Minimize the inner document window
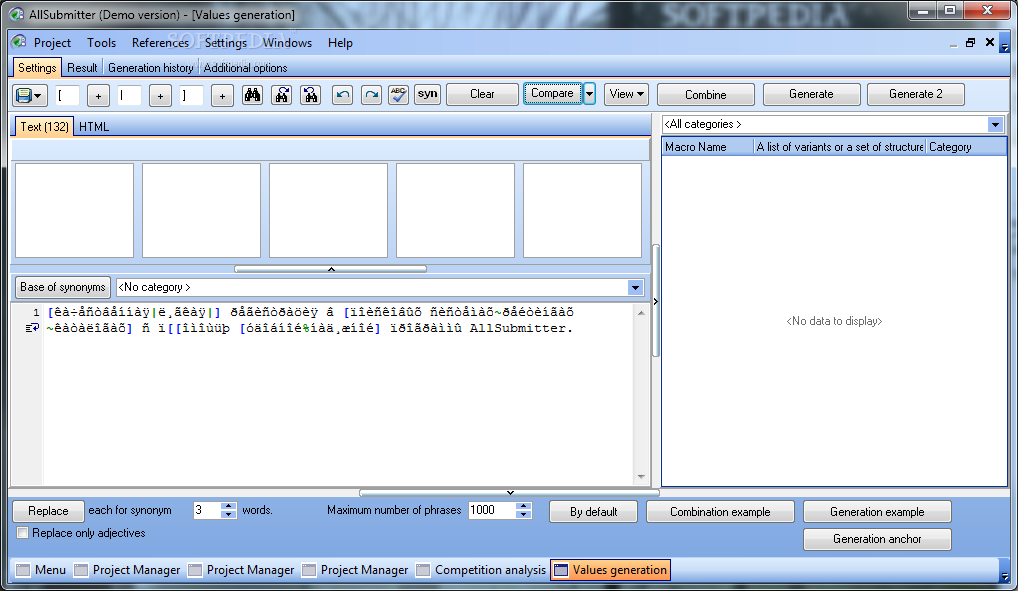1018x591 pixels. tap(952, 44)
